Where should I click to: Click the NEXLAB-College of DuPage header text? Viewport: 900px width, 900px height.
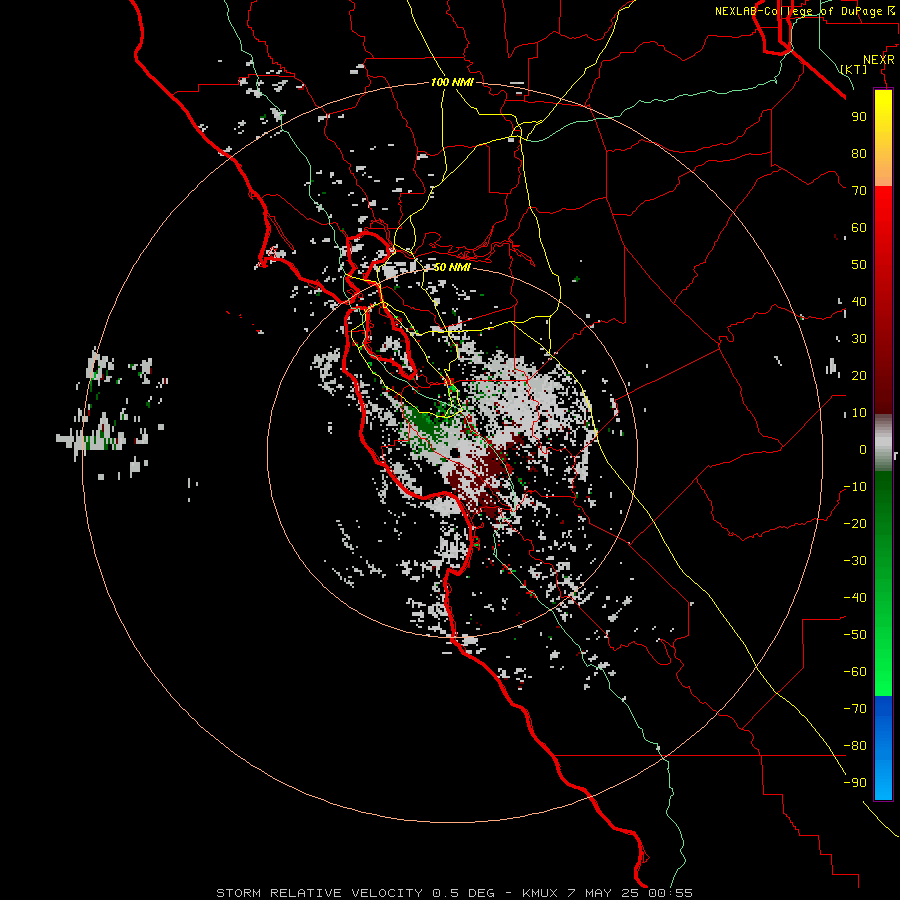800,11
